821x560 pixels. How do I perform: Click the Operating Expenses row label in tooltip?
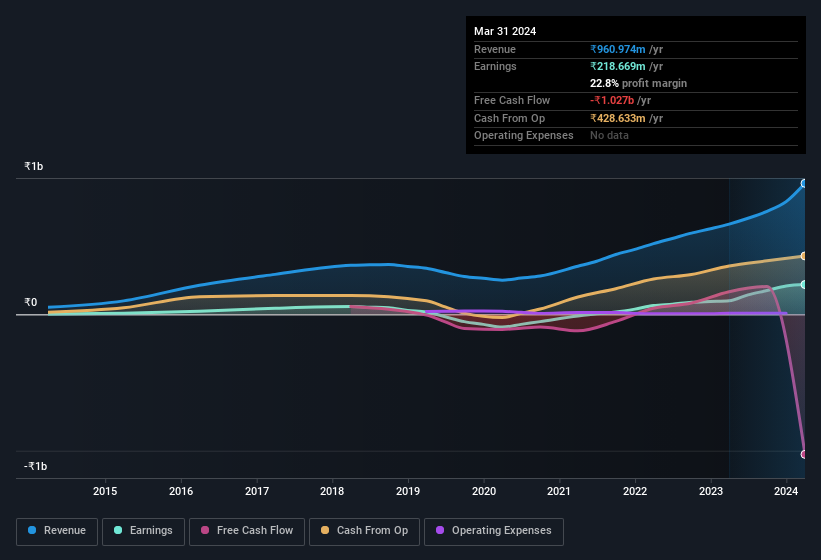pyautogui.click(x=524, y=136)
